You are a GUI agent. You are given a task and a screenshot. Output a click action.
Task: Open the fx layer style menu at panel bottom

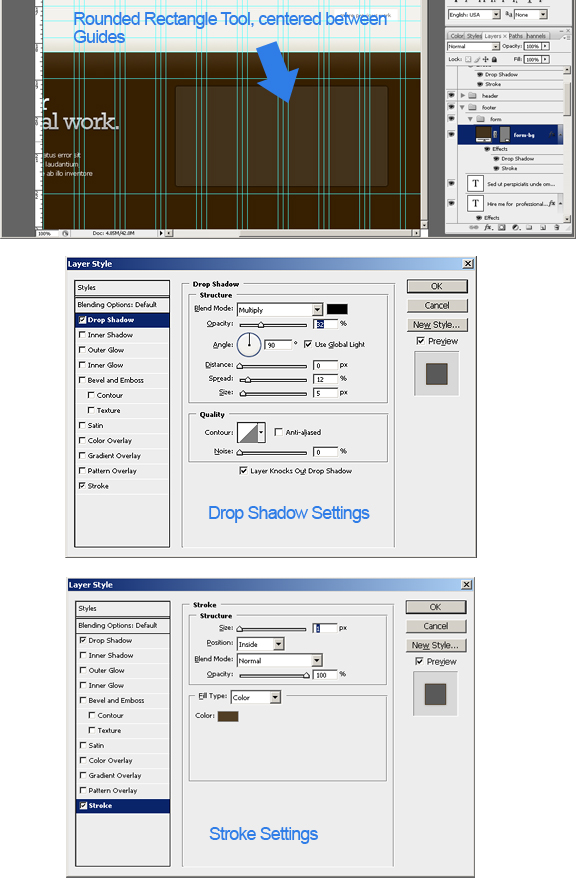click(x=488, y=227)
